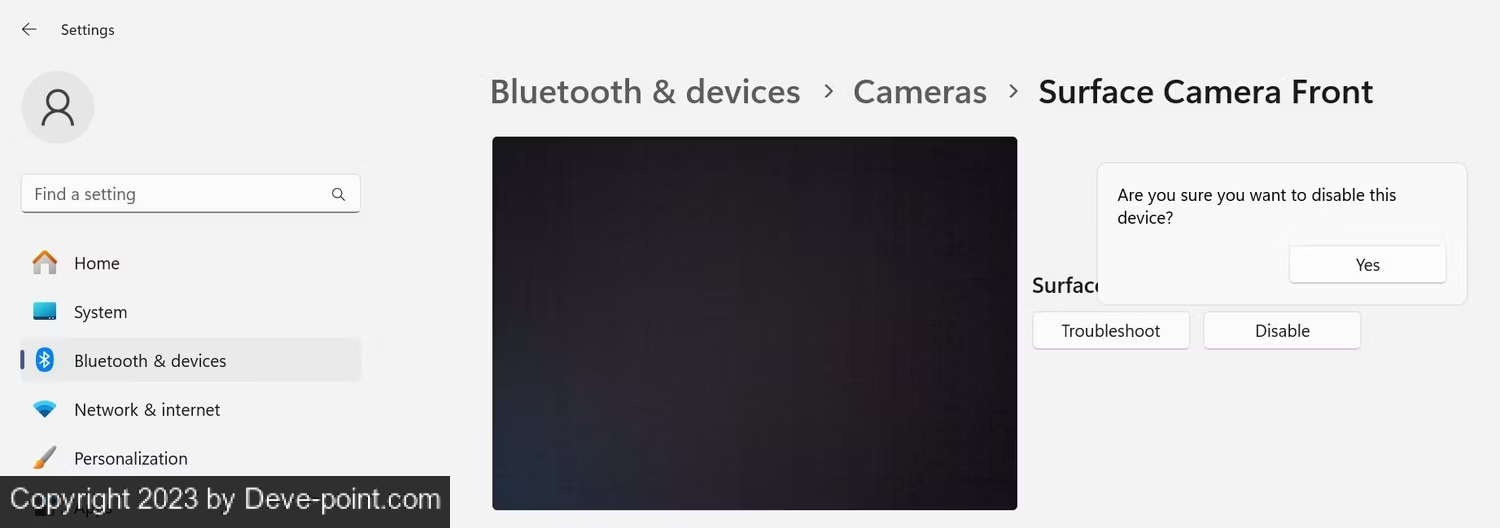Click the System monitor icon
1500x528 pixels.
point(45,312)
